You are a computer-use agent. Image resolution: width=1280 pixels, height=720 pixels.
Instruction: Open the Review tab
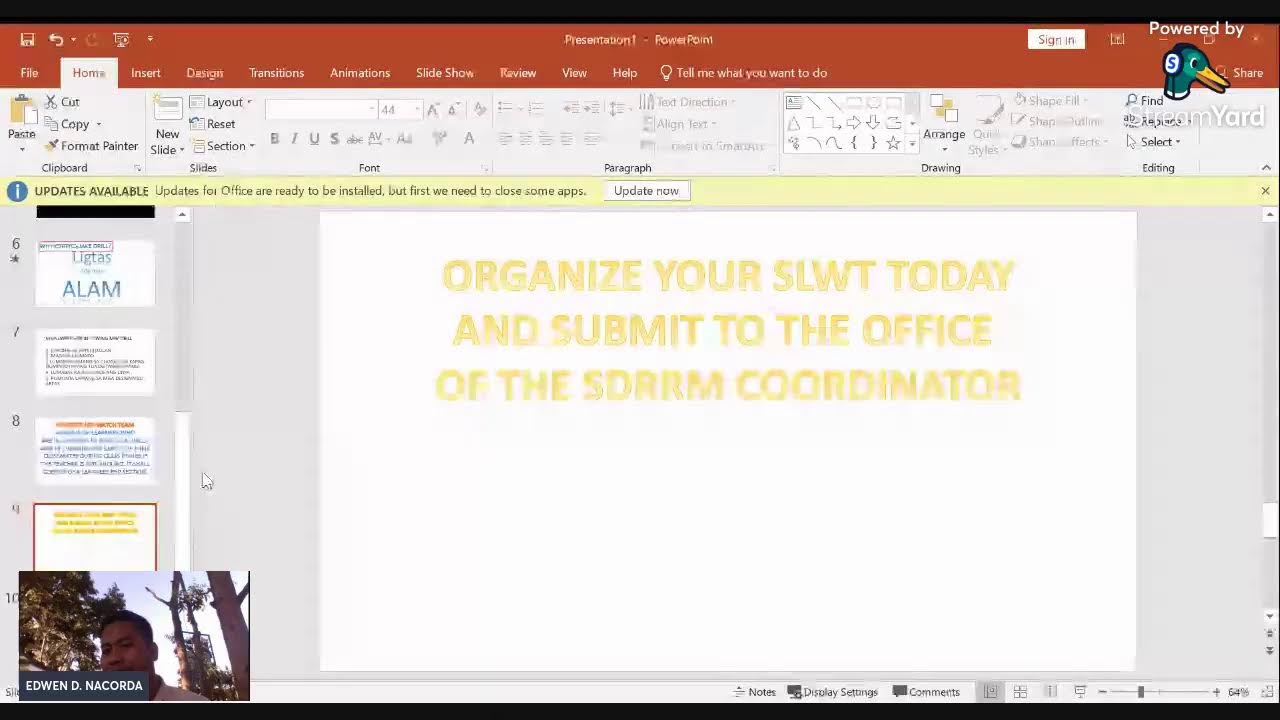pyautogui.click(x=518, y=73)
